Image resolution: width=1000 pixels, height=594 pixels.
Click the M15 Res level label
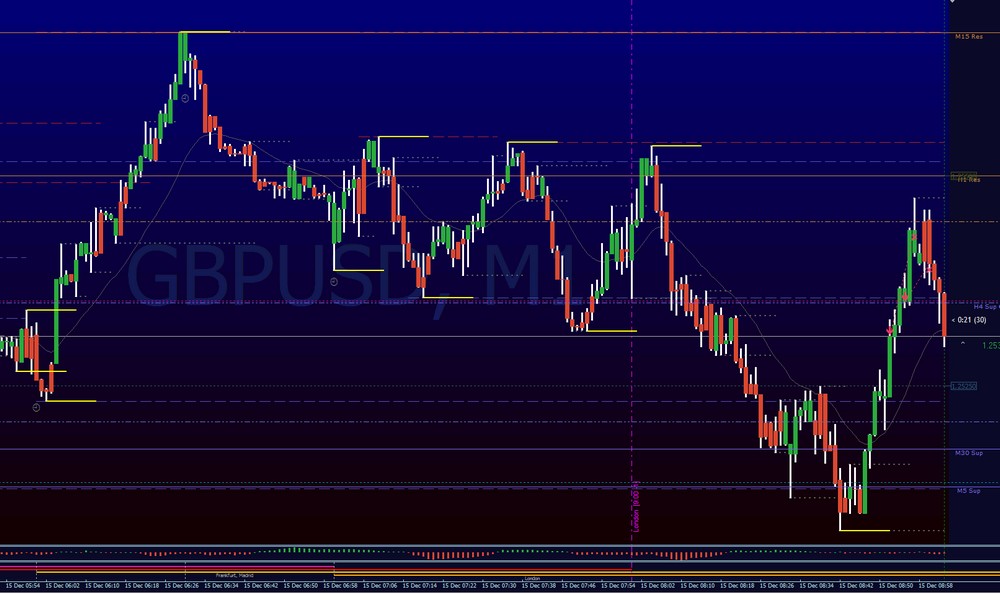point(969,37)
